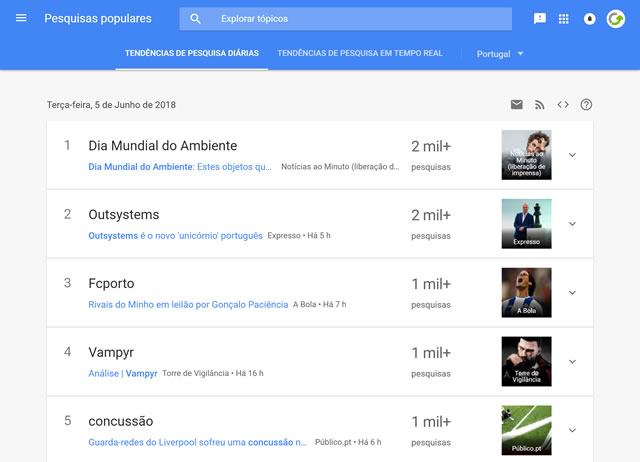Click 1 mil+ count for concussão
The image size is (640, 462).
[x=431, y=422]
